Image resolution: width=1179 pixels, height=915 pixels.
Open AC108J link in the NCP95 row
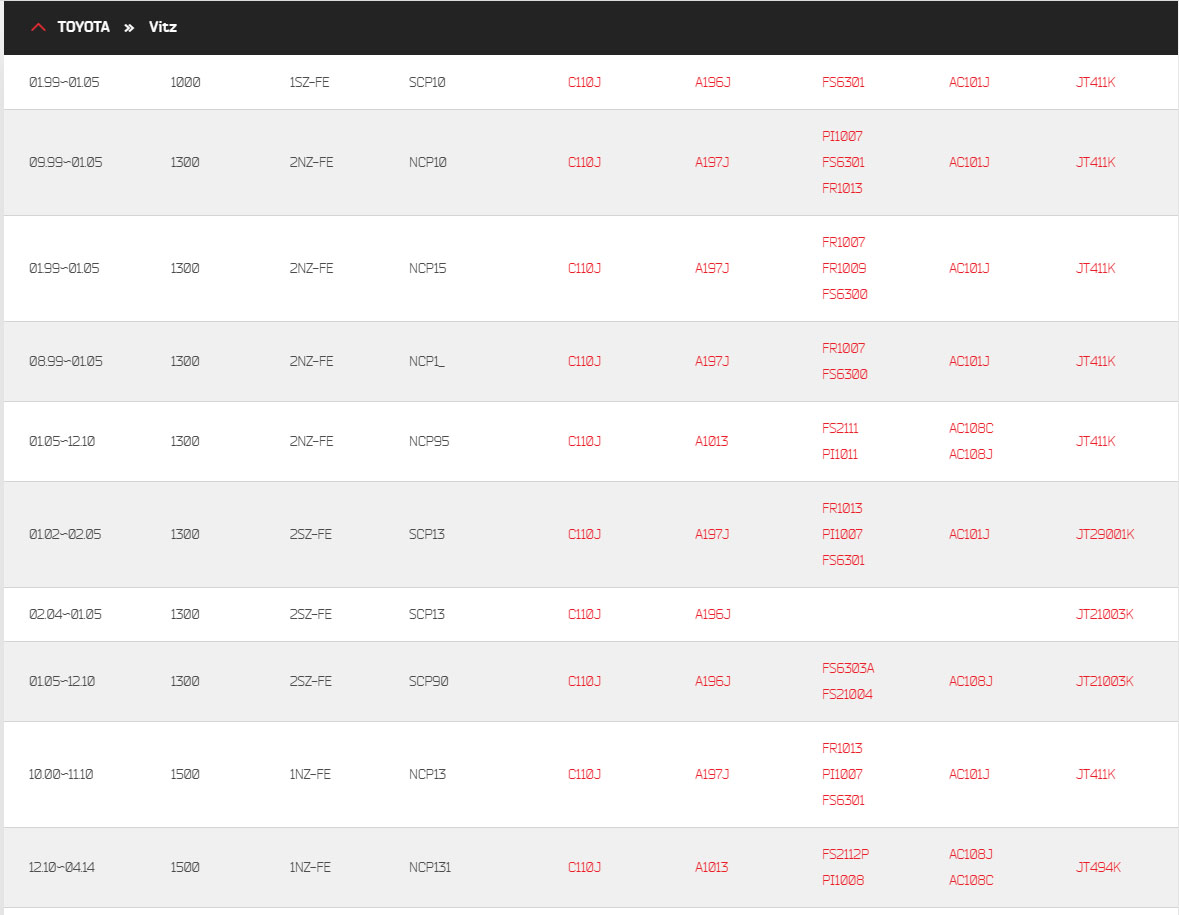[970, 454]
